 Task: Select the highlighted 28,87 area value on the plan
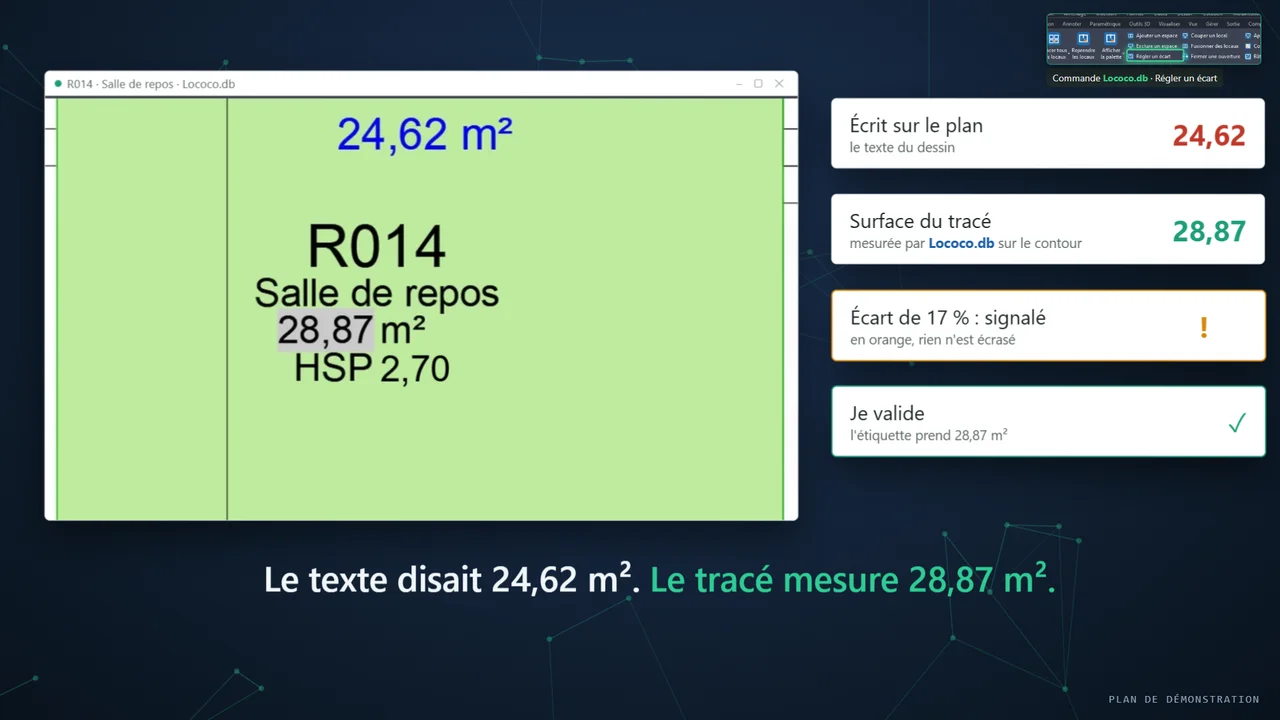(325, 330)
